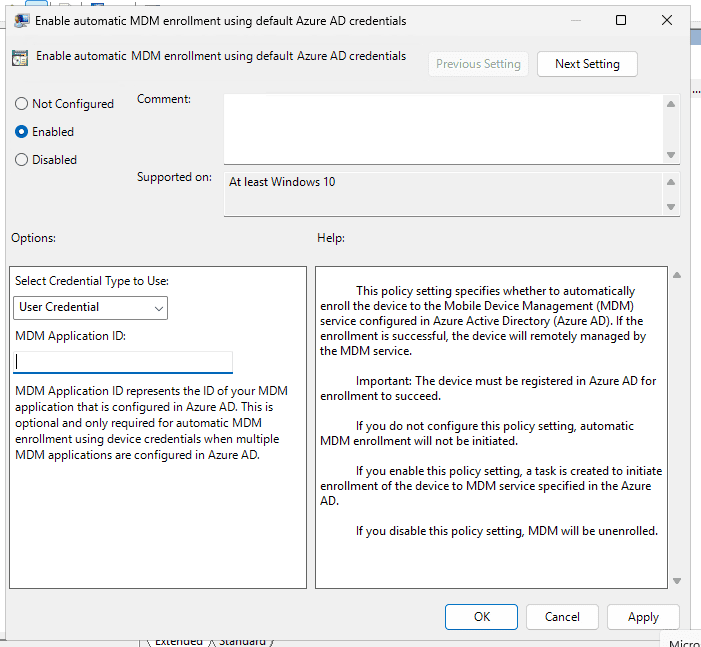Screen dimensions: 701x647
Task: Cancel the policy dialog
Action: pos(562,617)
